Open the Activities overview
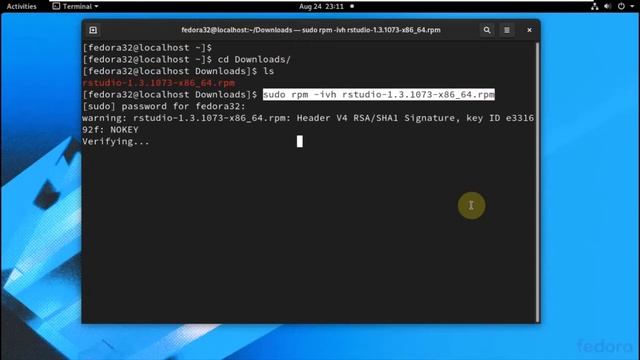Viewport: 640px width, 360px height. click(22, 6)
